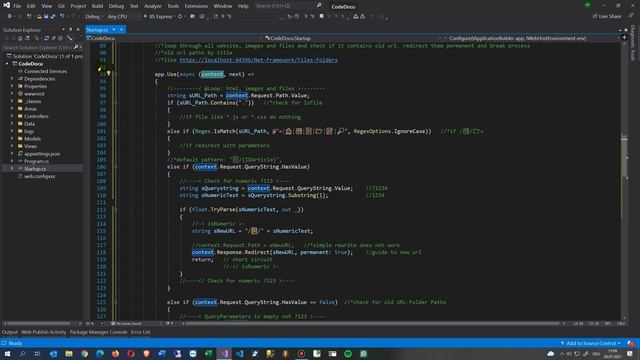Click the Visual Studio logo icon
640x360 pixels.
6,6
